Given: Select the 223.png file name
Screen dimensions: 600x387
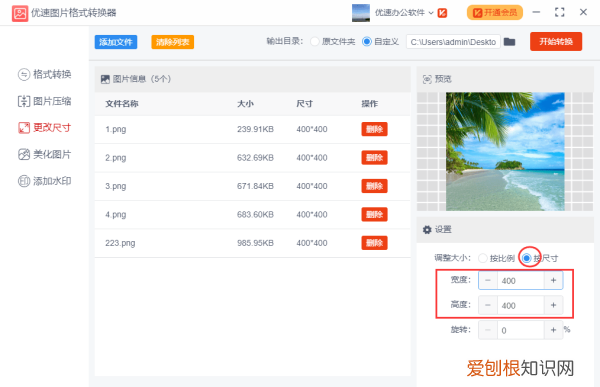Looking at the screenshot, I should click(120, 243).
